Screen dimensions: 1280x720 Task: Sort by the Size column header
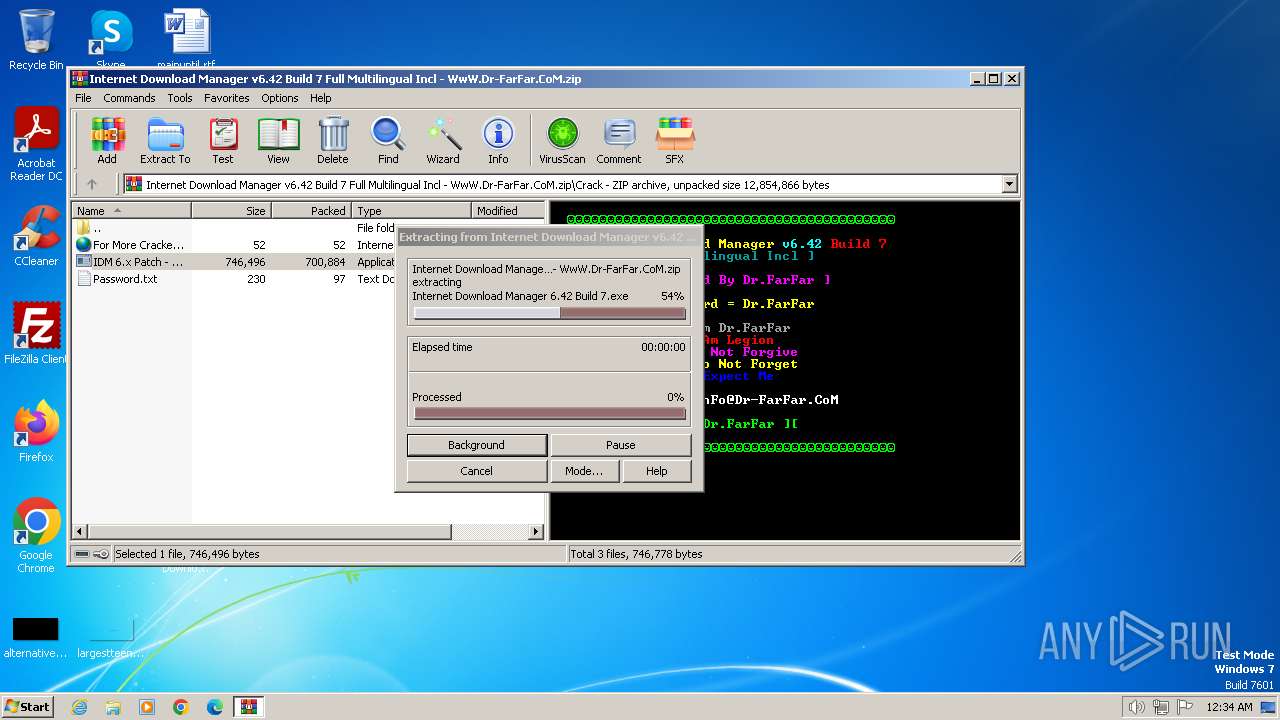pos(231,210)
